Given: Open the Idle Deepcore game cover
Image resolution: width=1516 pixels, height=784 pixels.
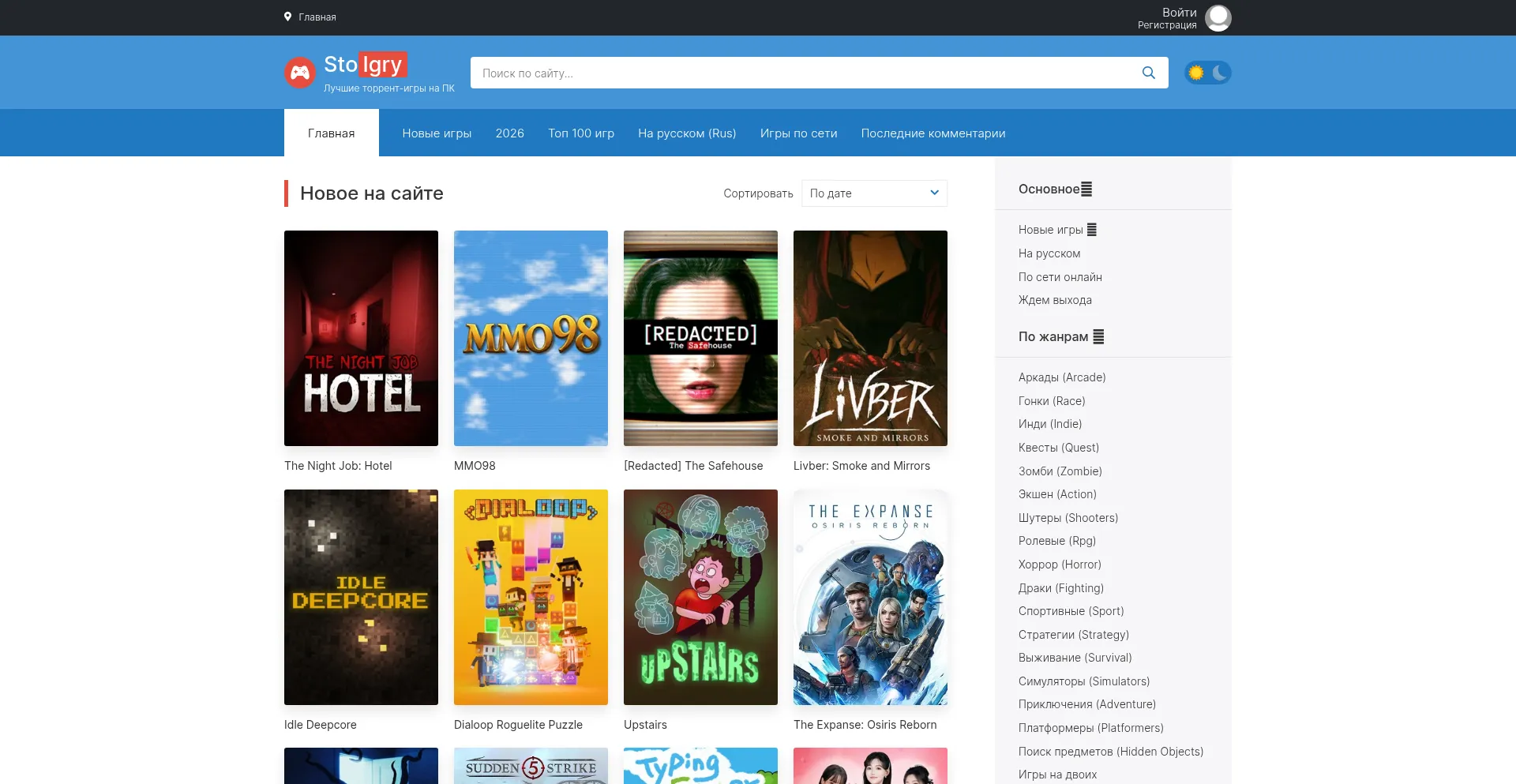Looking at the screenshot, I should (361, 597).
